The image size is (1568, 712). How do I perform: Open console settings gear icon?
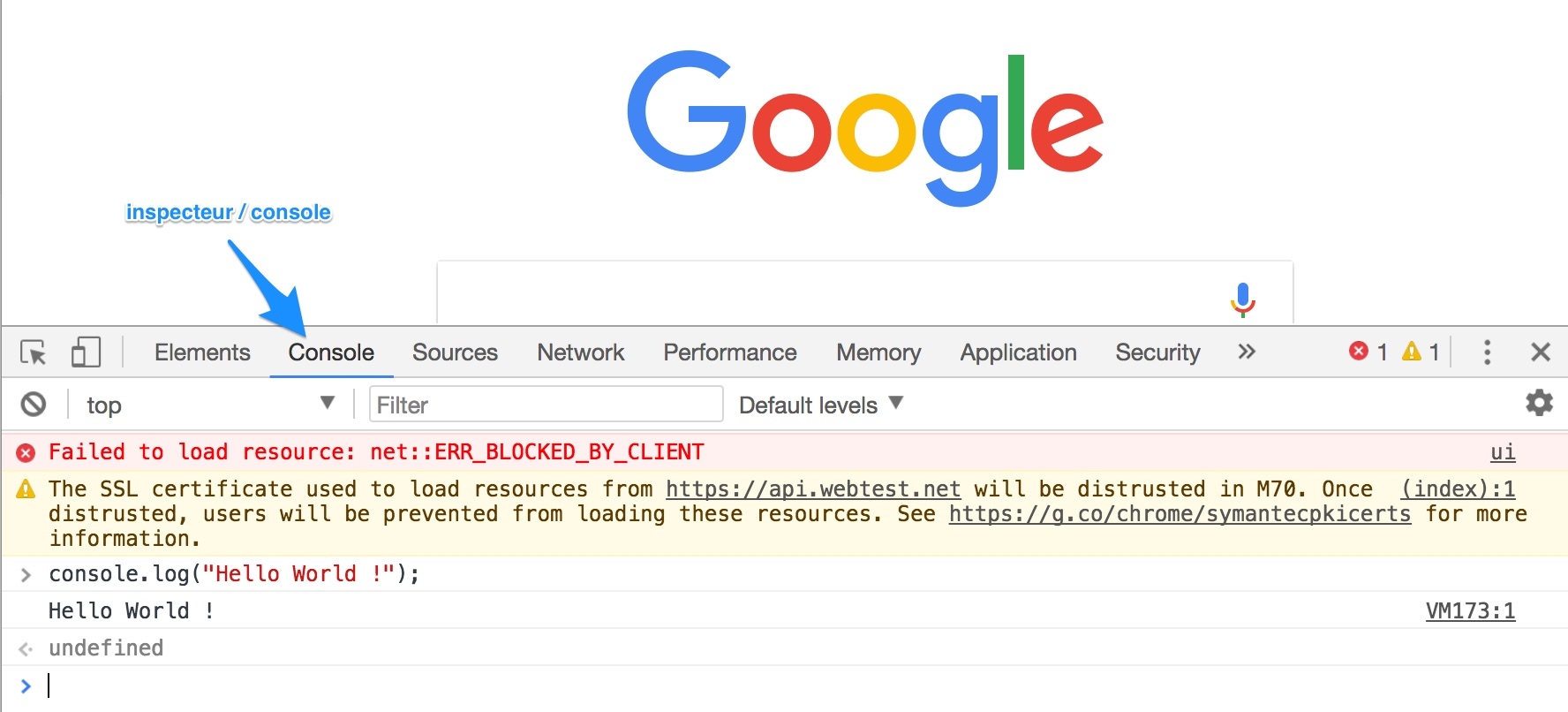1539,404
